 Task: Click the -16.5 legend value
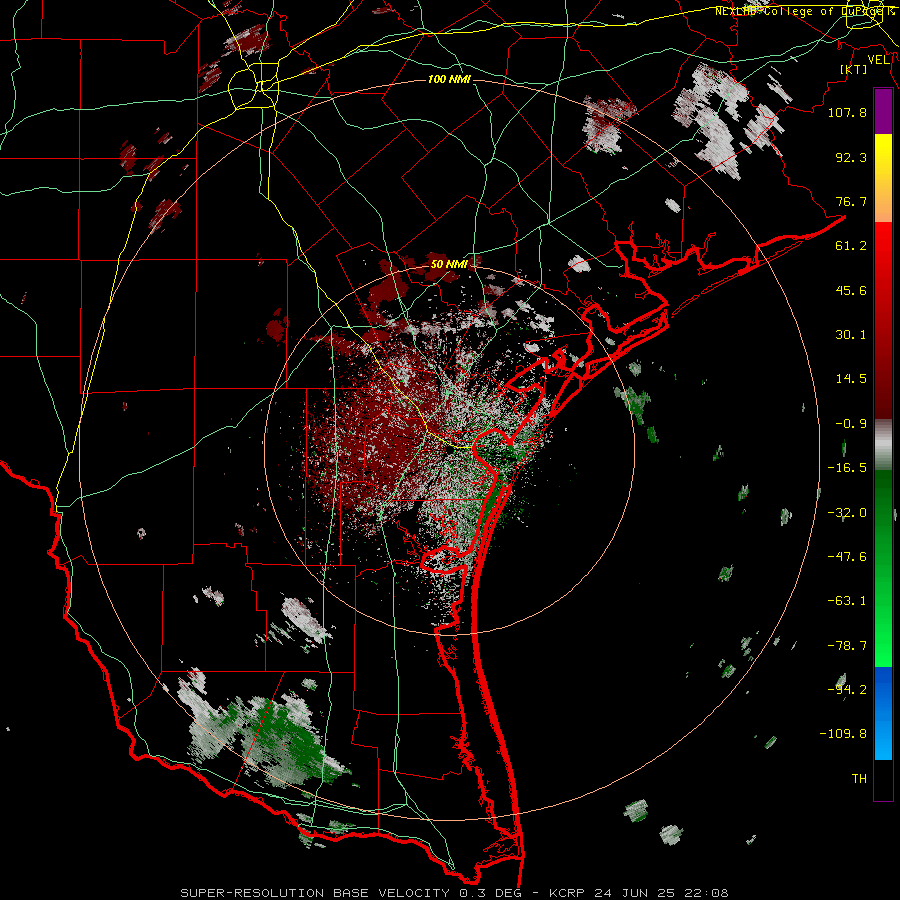click(847, 468)
